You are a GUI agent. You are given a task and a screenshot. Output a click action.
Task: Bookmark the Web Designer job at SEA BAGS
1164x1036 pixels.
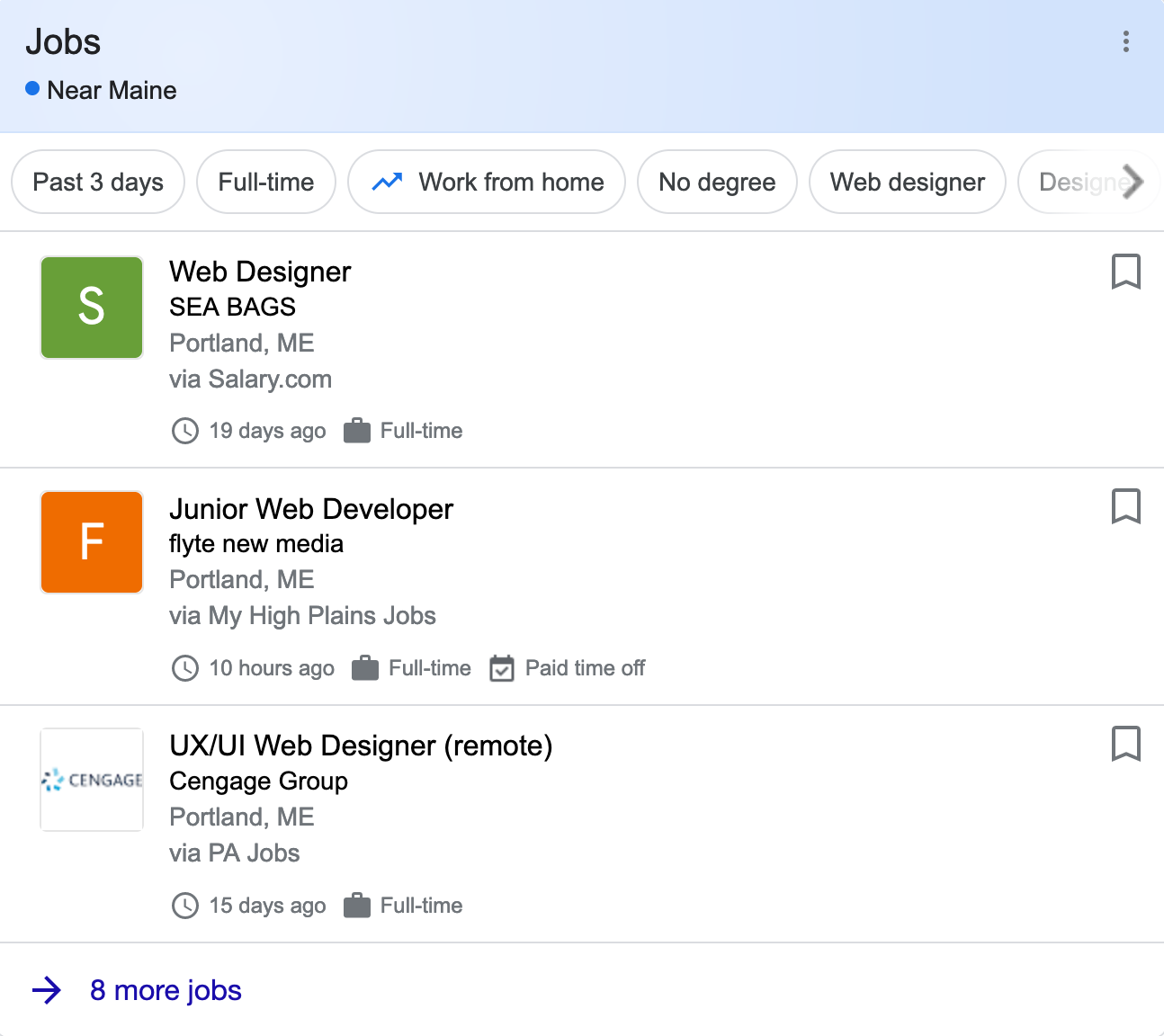pyautogui.click(x=1126, y=272)
